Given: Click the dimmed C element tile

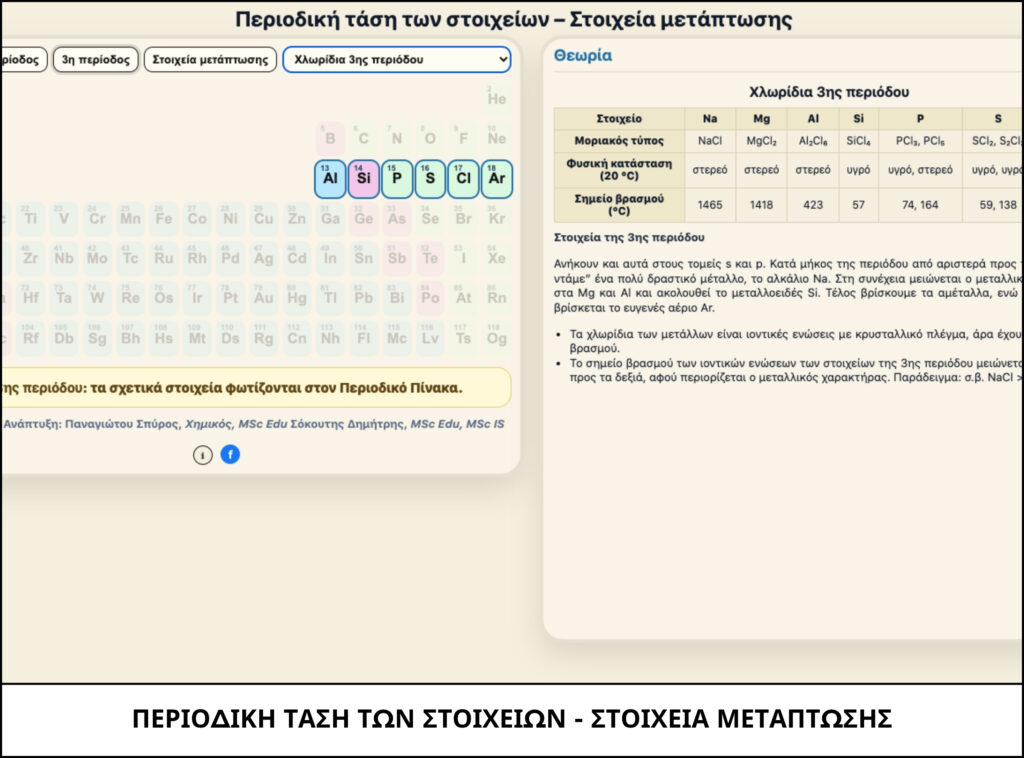Looking at the screenshot, I should (x=364, y=138).
